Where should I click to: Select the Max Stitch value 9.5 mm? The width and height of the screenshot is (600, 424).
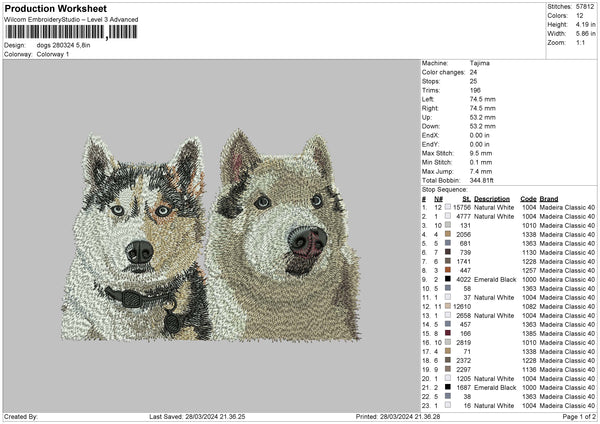click(481, 153)
